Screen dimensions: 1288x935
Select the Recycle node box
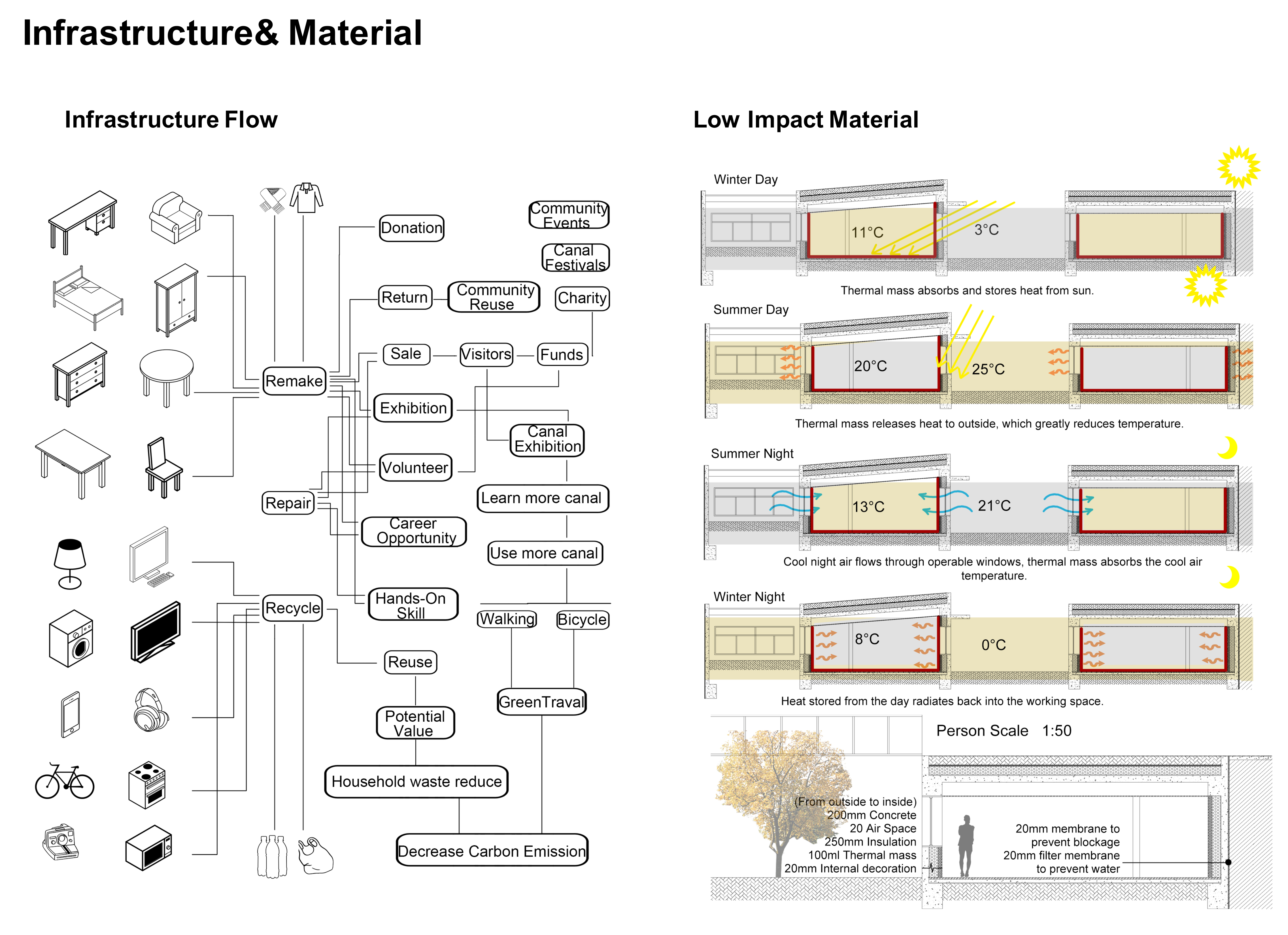(292, 608)
